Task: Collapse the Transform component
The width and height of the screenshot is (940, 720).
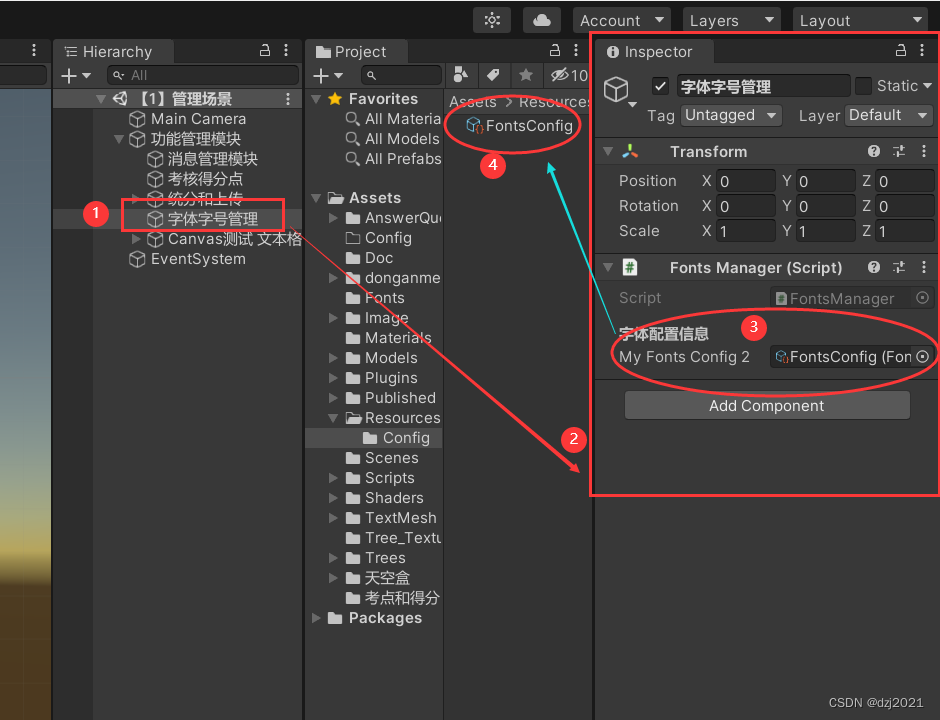Action: click(608, 152)
